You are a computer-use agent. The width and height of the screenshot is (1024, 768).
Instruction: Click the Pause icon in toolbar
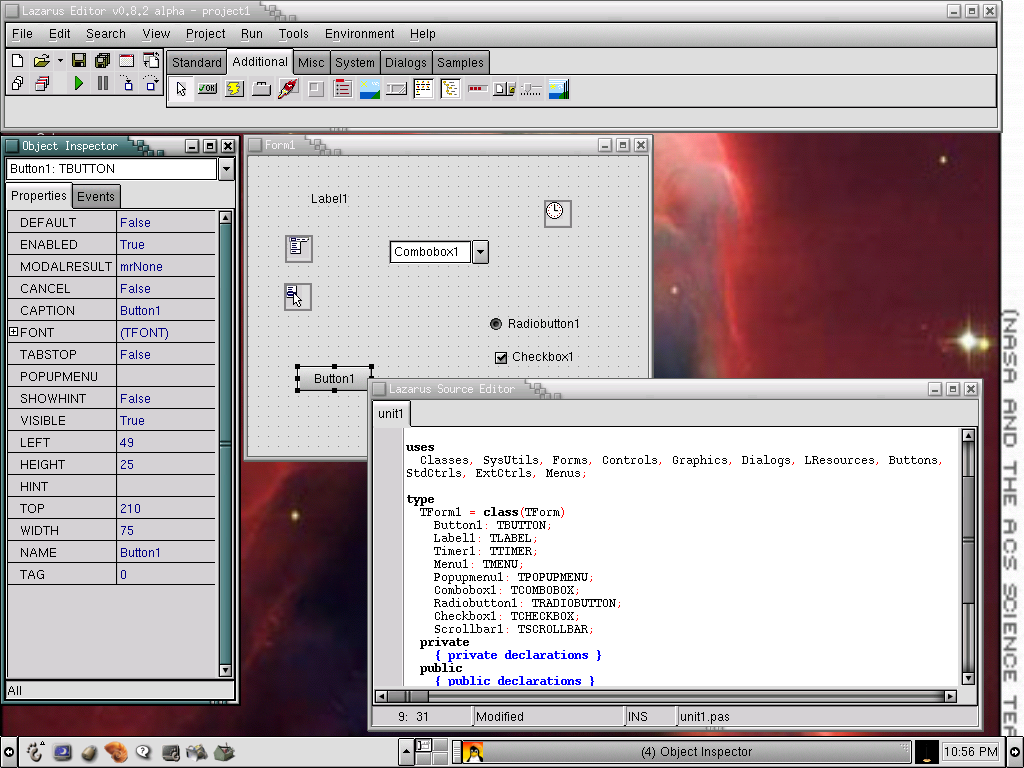click(x=102, y=84)
